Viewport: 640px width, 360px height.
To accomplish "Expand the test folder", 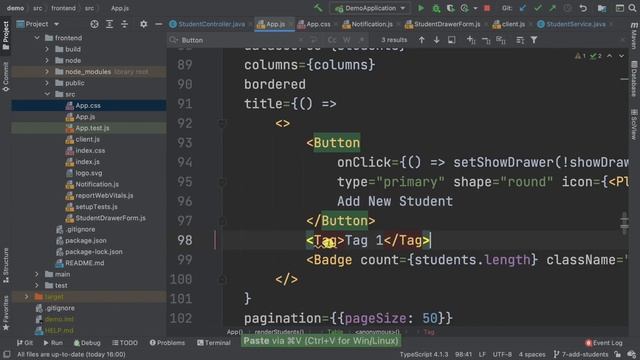I will [x=37, y=286].
